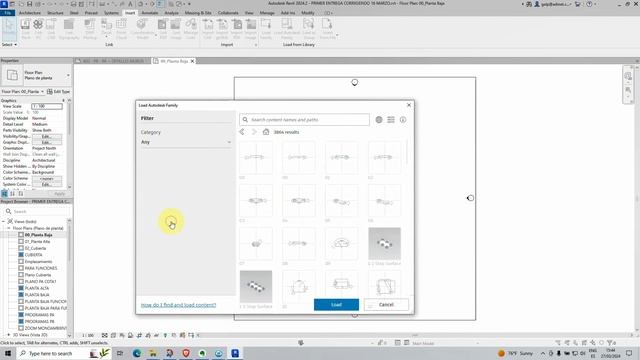Click the Print icon in quick access toolbar
Screen dimensions: 640x360
tap(73, 4)
